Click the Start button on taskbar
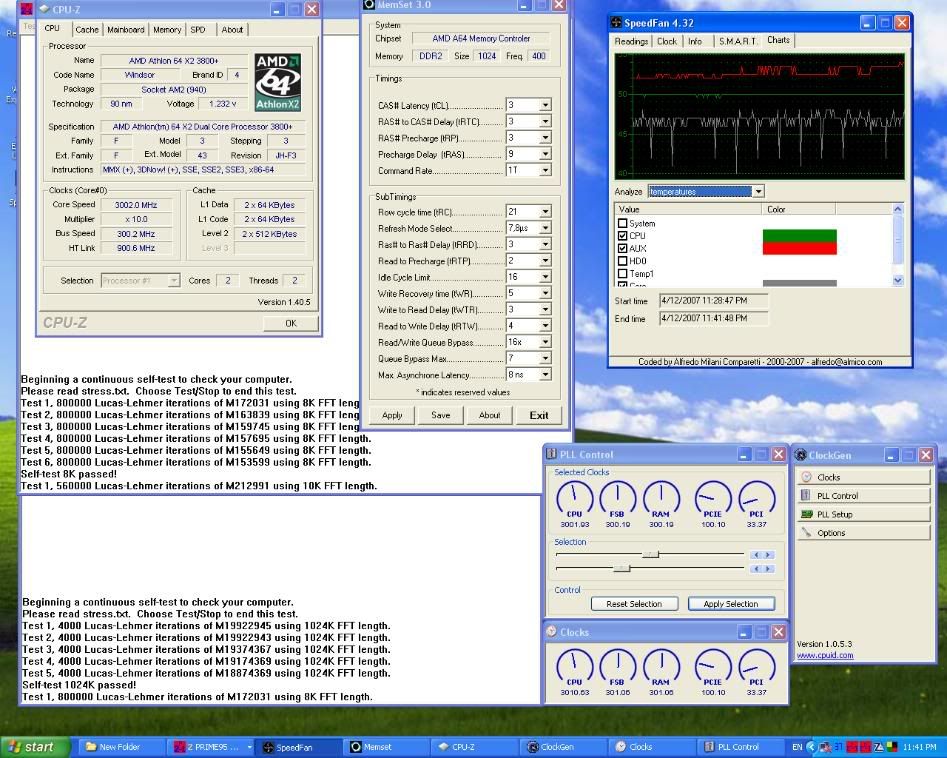This screenshot has height=758, width=947. tap(35, 747)
